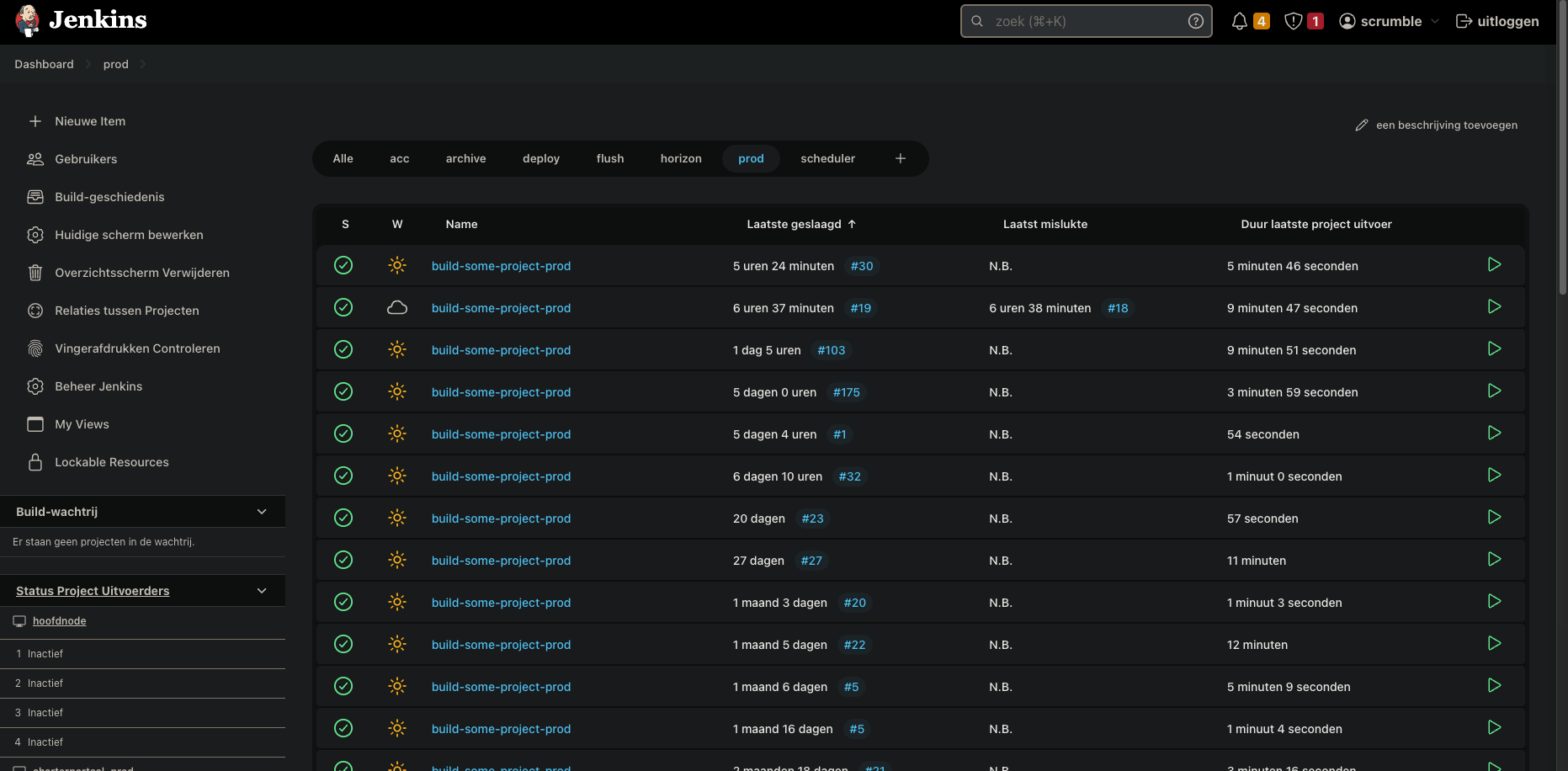Click cloudy weather icon in #19 row
Image resolution: width=1568 pixels, height=771 pixels.
(397, 307)
